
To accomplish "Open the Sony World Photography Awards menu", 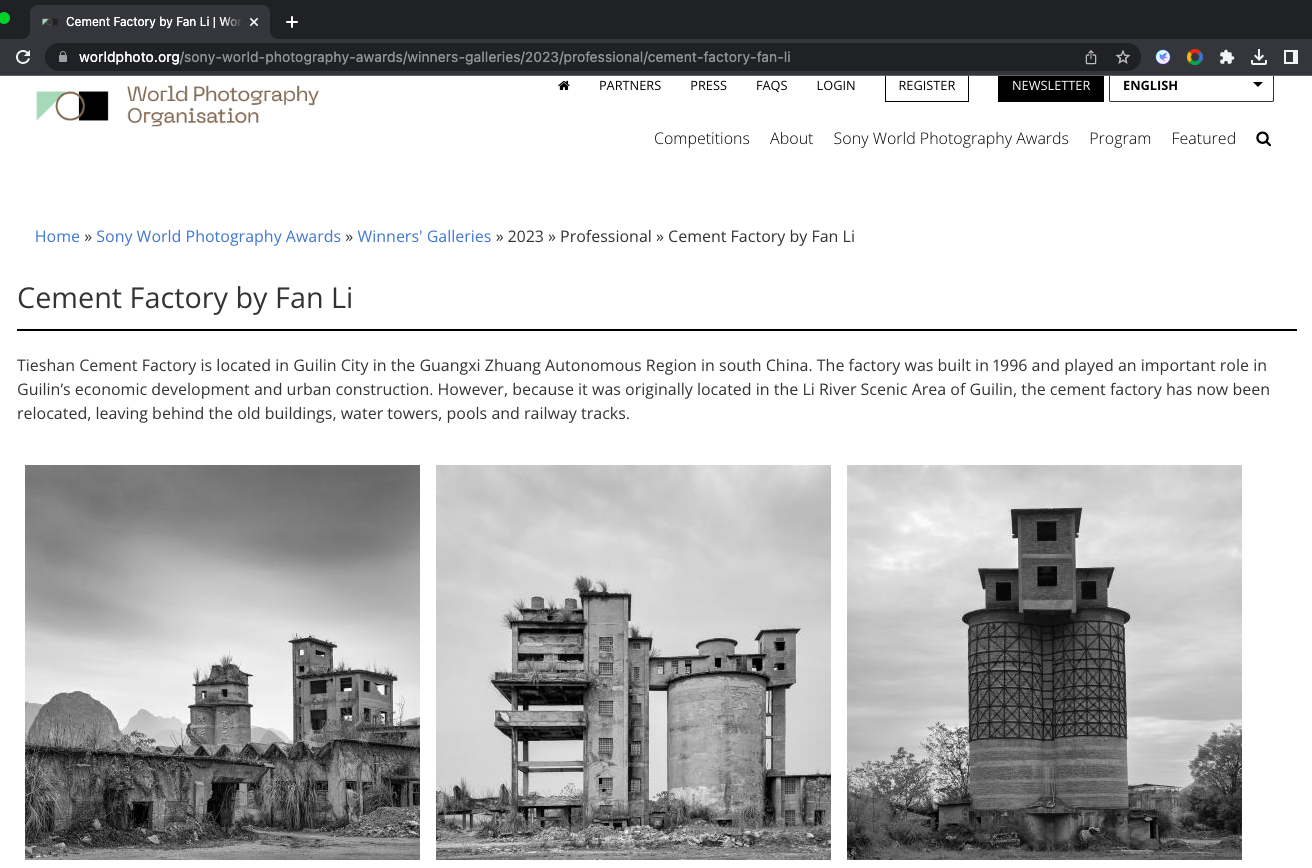I will tap(950, 139).
